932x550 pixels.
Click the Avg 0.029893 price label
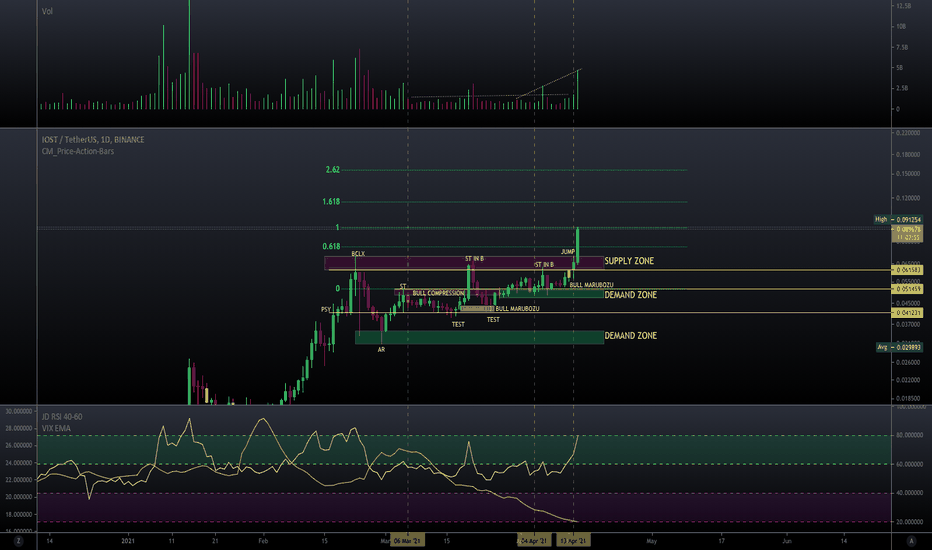(x=899, y=347)
